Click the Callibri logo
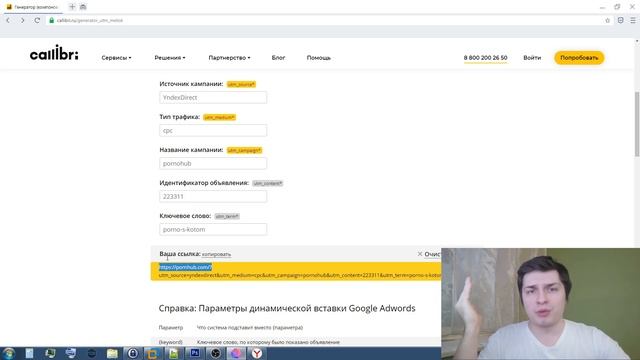640x360 pixels. click(x=54, y=53)
